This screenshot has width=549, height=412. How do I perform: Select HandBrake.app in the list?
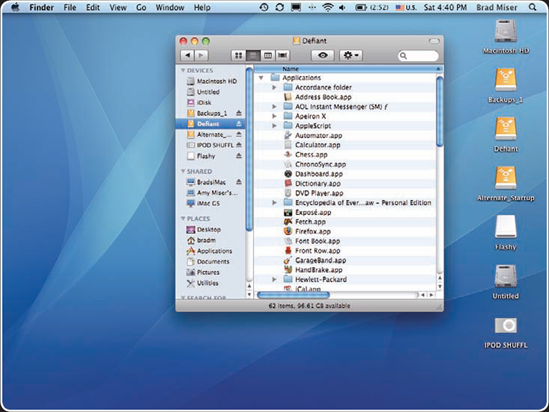tap(345, 270)
